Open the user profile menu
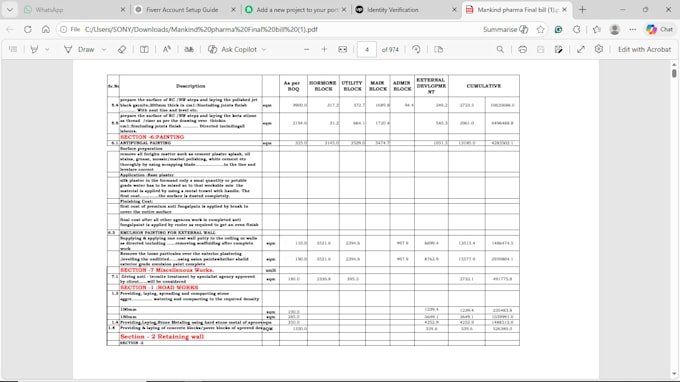This screenshot has width=680, height=382. tap(615, 29)
